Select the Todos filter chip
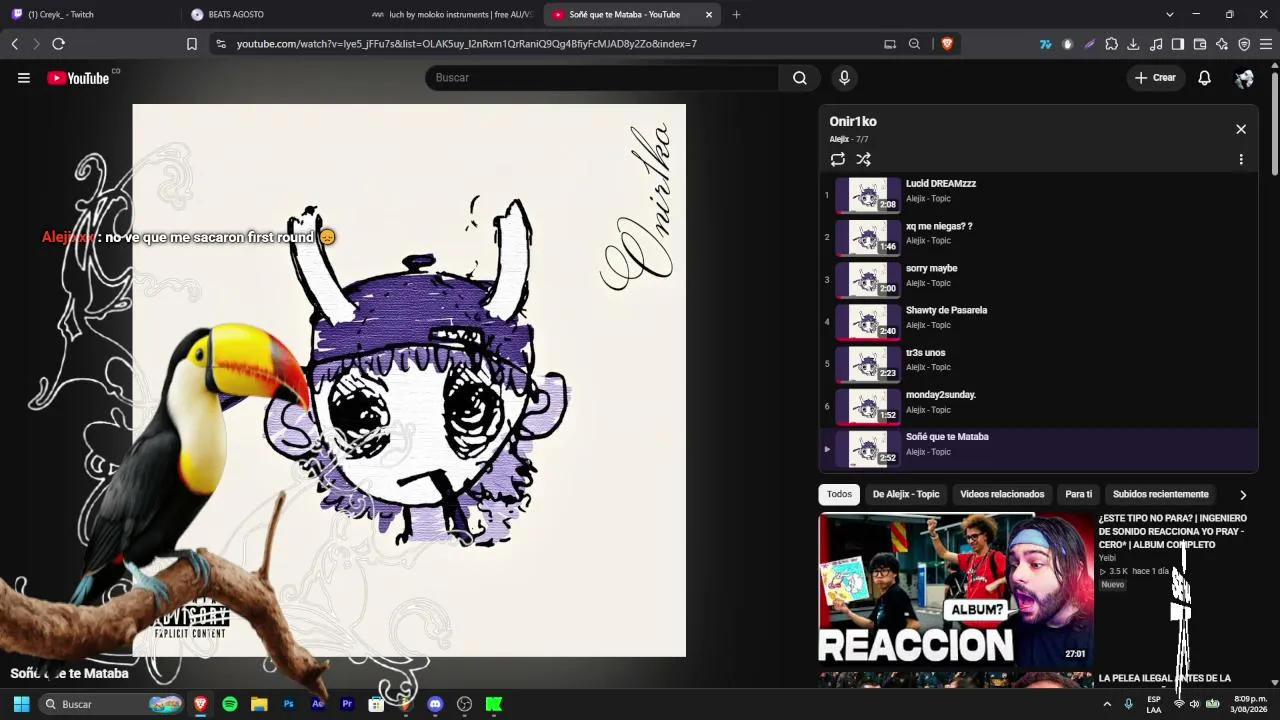The image size is (1280, 720). [x=839, y=494]
